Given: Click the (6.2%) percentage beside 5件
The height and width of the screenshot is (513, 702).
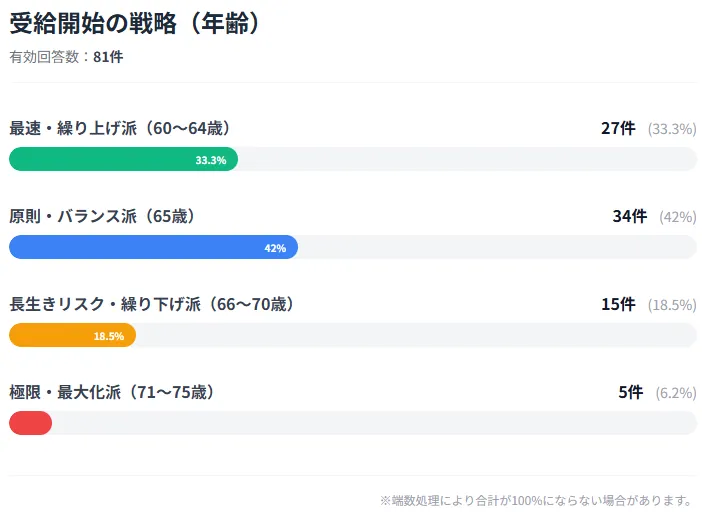Looking at the screenshot, I should click(675, 393).
